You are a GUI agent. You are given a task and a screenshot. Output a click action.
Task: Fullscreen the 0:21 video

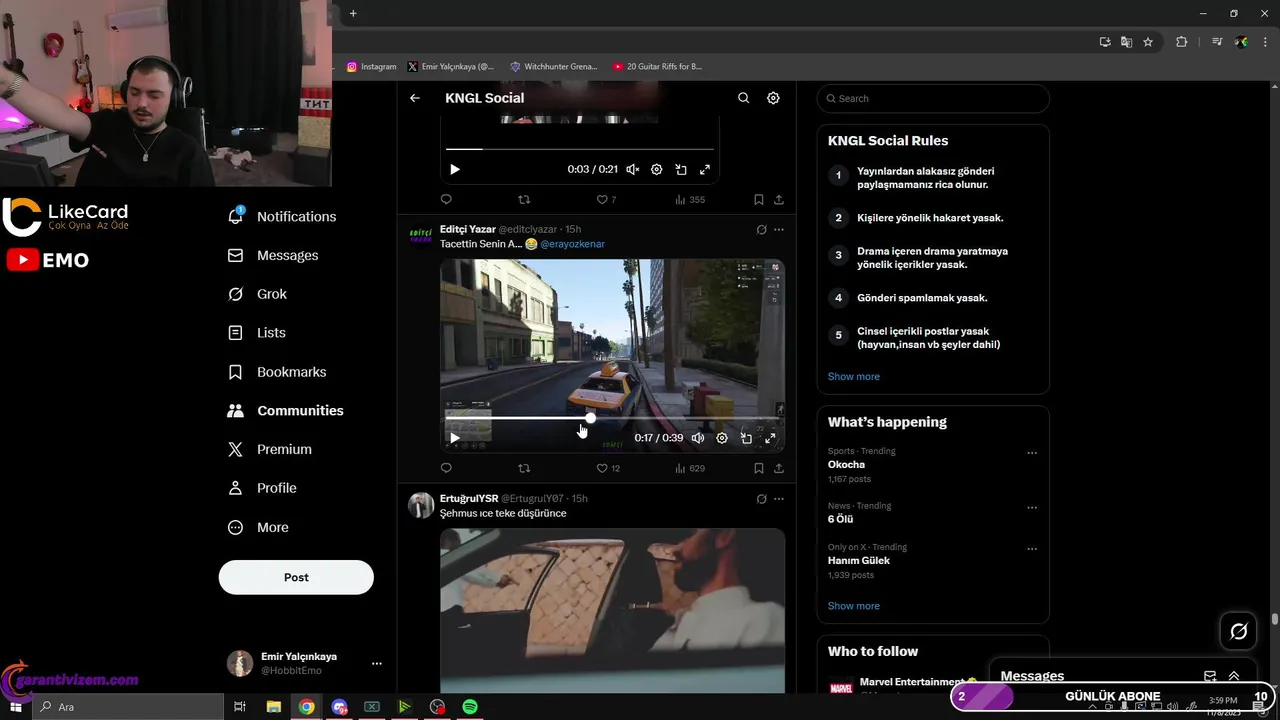(x=705, y=169)
